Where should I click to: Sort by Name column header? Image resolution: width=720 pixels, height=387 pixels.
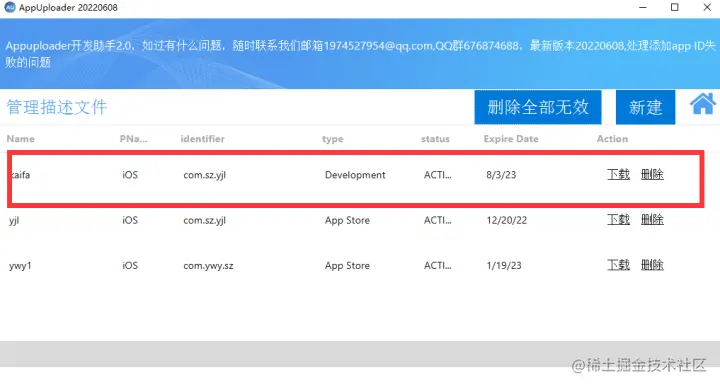(x=21, y=139)
